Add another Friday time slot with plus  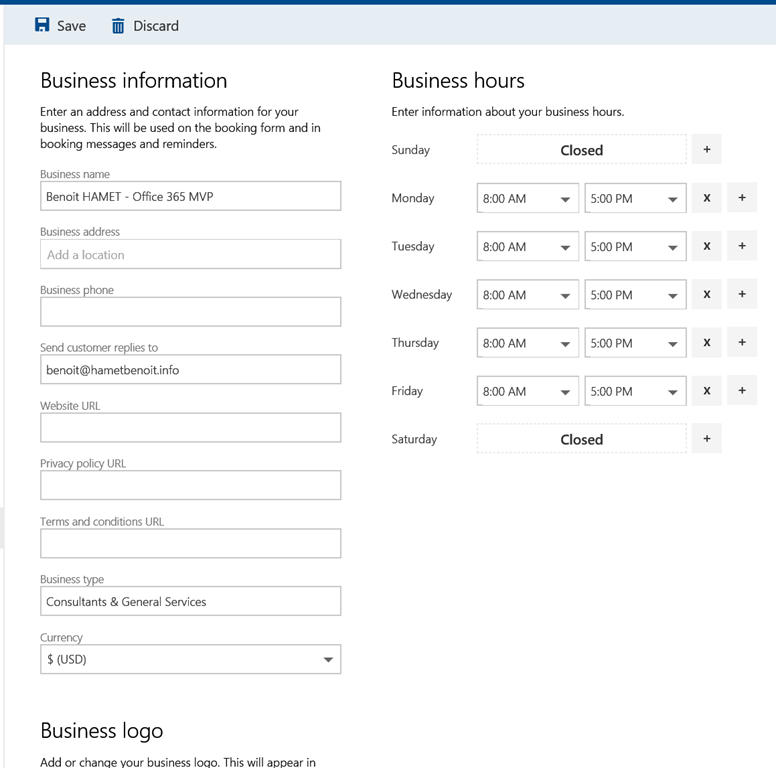coord(741,391)
